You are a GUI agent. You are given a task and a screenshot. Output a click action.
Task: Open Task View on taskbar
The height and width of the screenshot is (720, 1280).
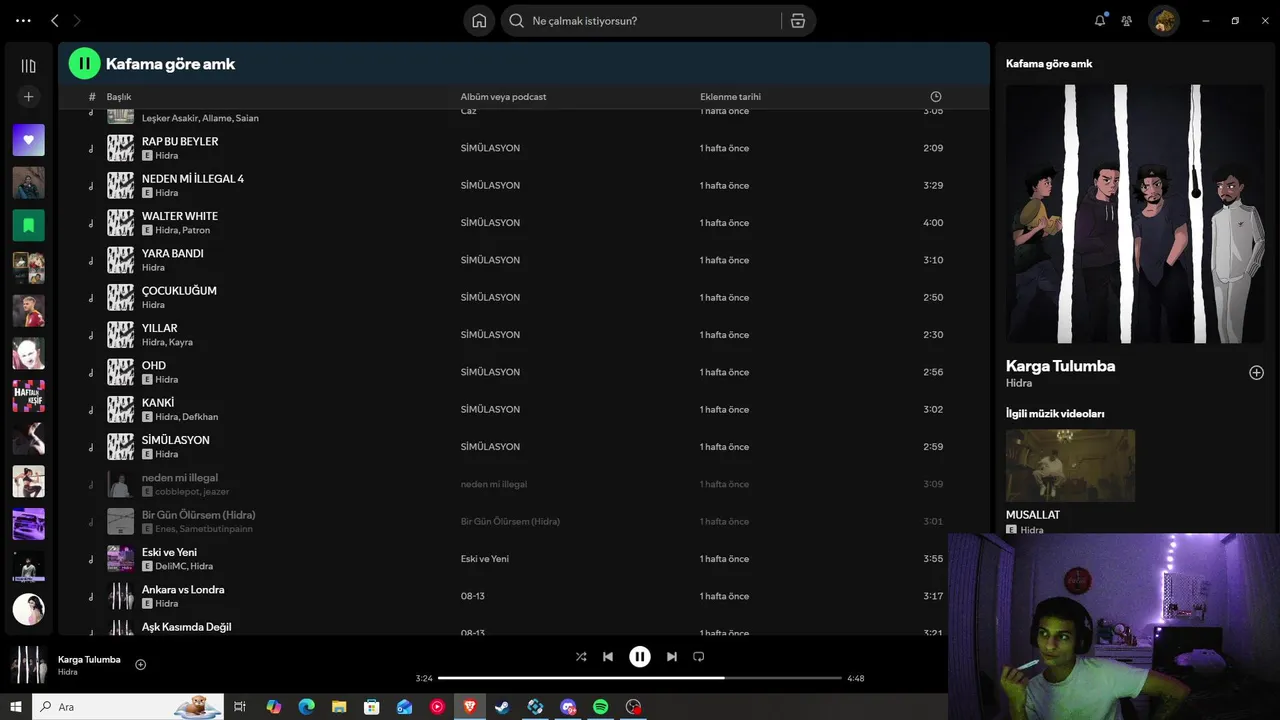(x=240, y=707)
